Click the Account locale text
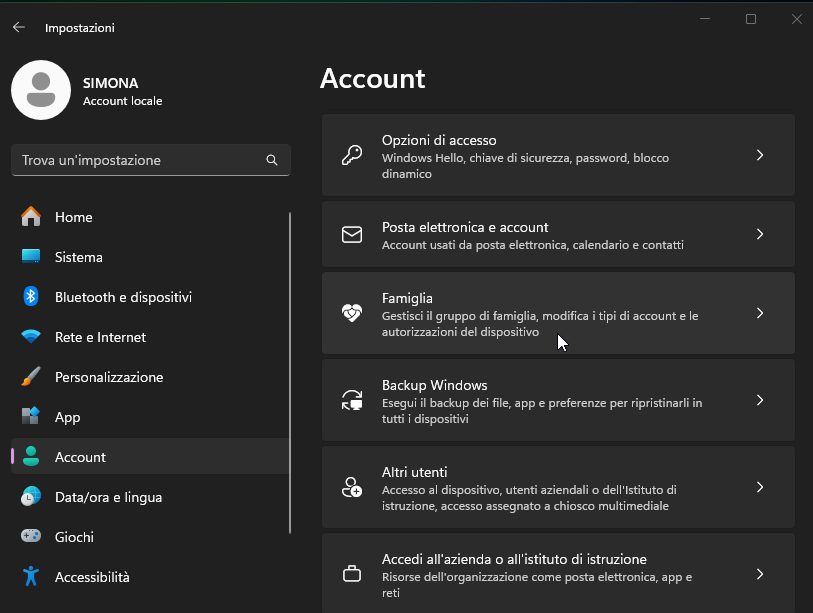This screenshot has width=813, height=613. (x=122, y=101)
